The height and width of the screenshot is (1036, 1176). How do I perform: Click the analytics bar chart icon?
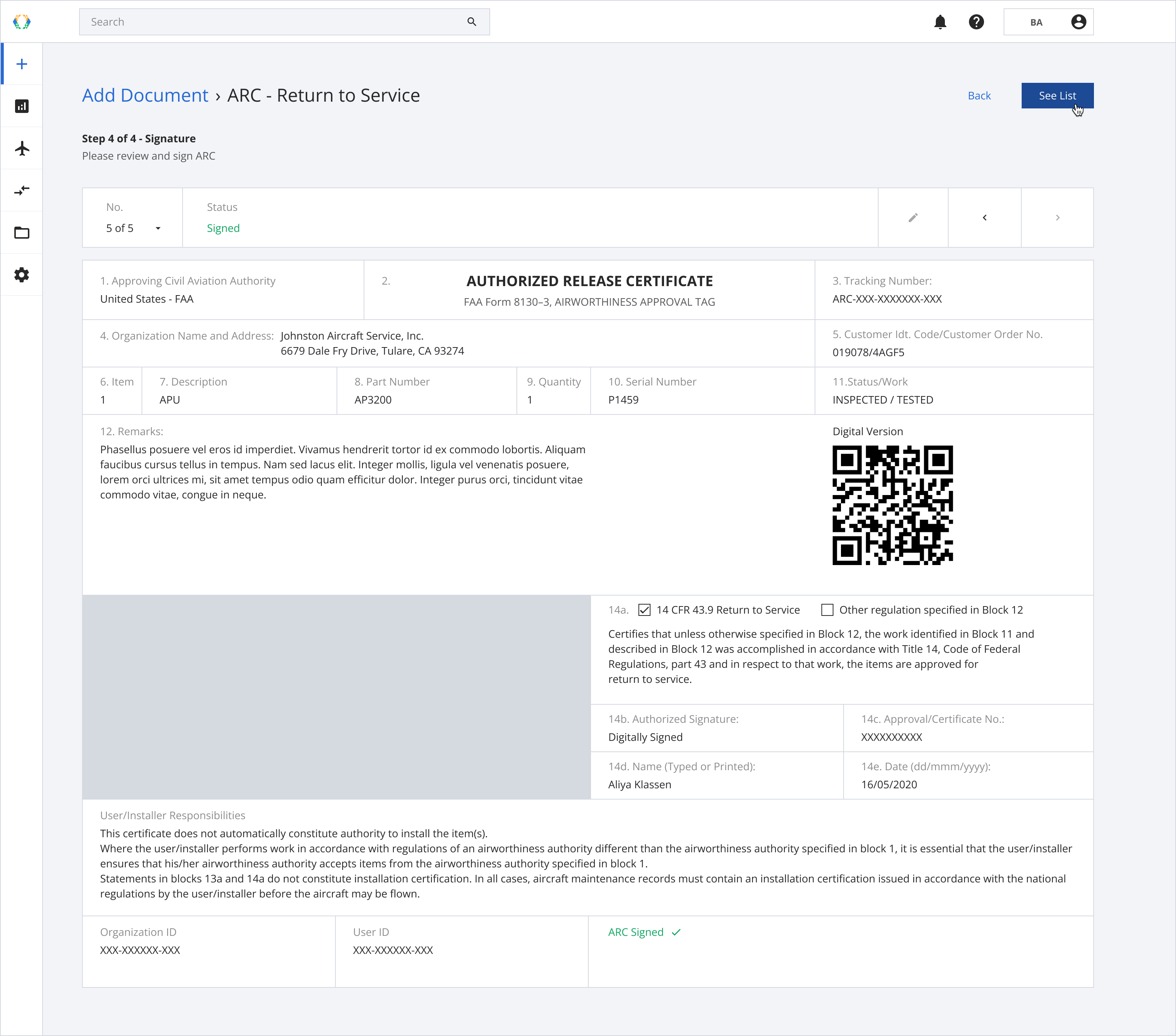[22, 106]
